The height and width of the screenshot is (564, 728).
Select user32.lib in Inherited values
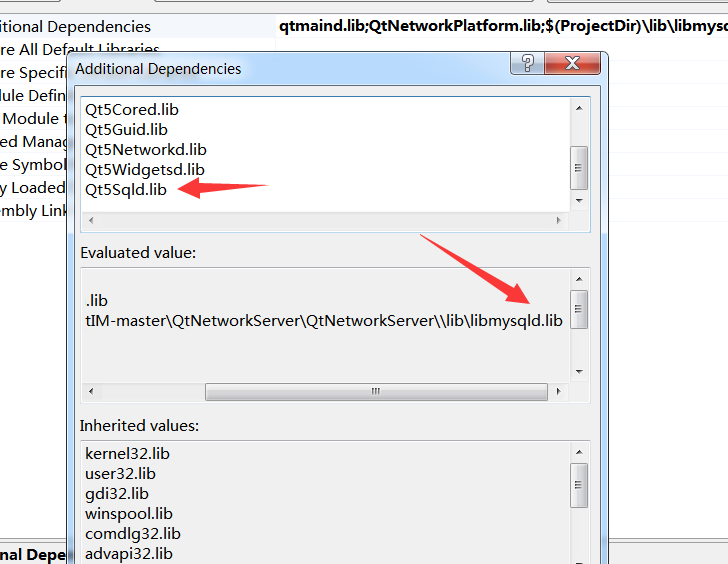[120, 473]
